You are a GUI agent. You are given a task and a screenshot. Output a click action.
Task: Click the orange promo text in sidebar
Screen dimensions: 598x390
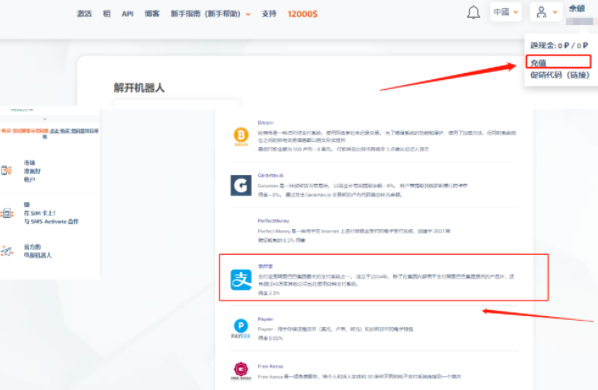pyautogui.click(x=25, y=131)
